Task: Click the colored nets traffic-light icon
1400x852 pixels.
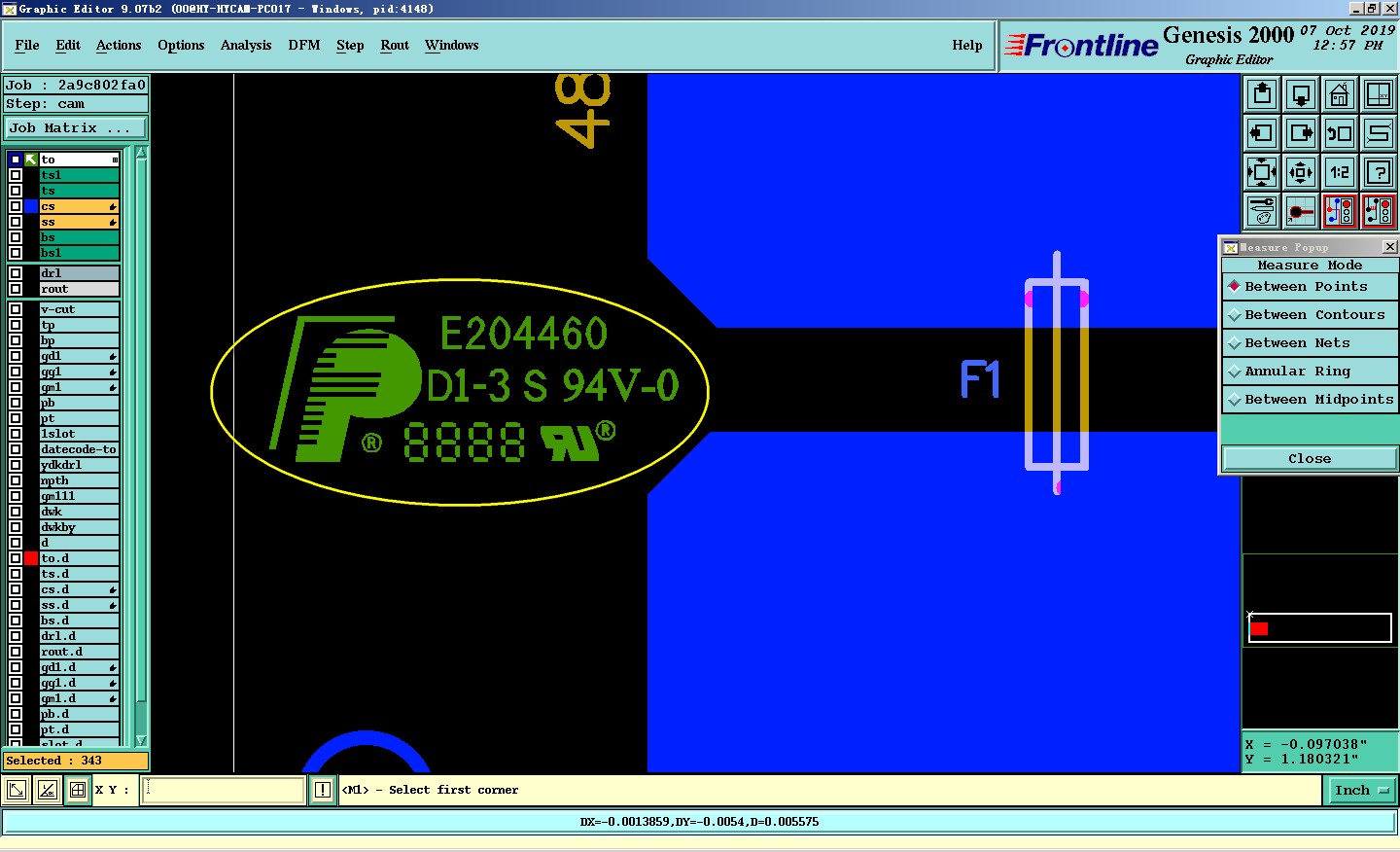Action: [x=1340, y=211]
